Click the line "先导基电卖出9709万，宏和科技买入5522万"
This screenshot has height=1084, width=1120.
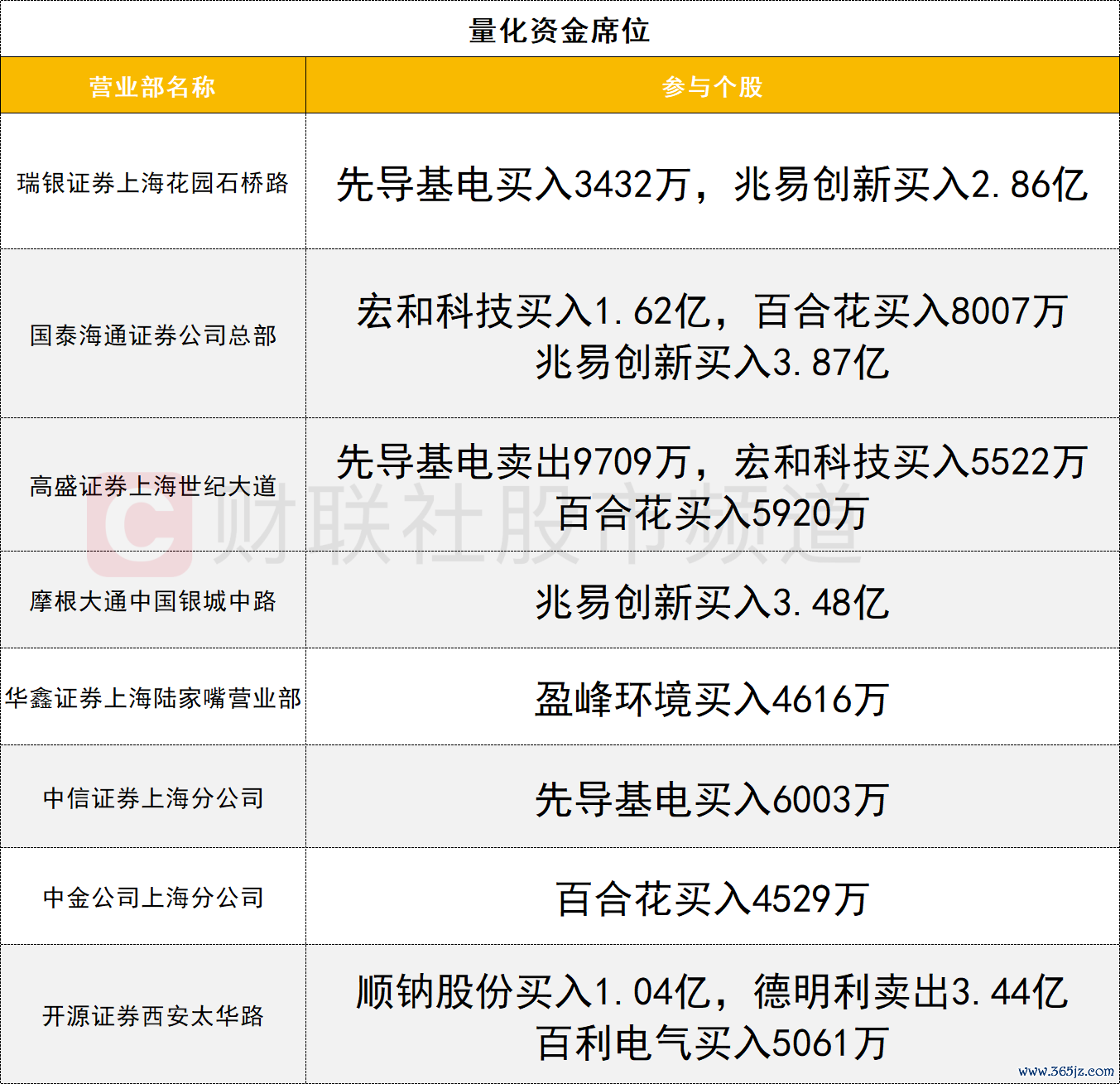[x=713, y=461]
